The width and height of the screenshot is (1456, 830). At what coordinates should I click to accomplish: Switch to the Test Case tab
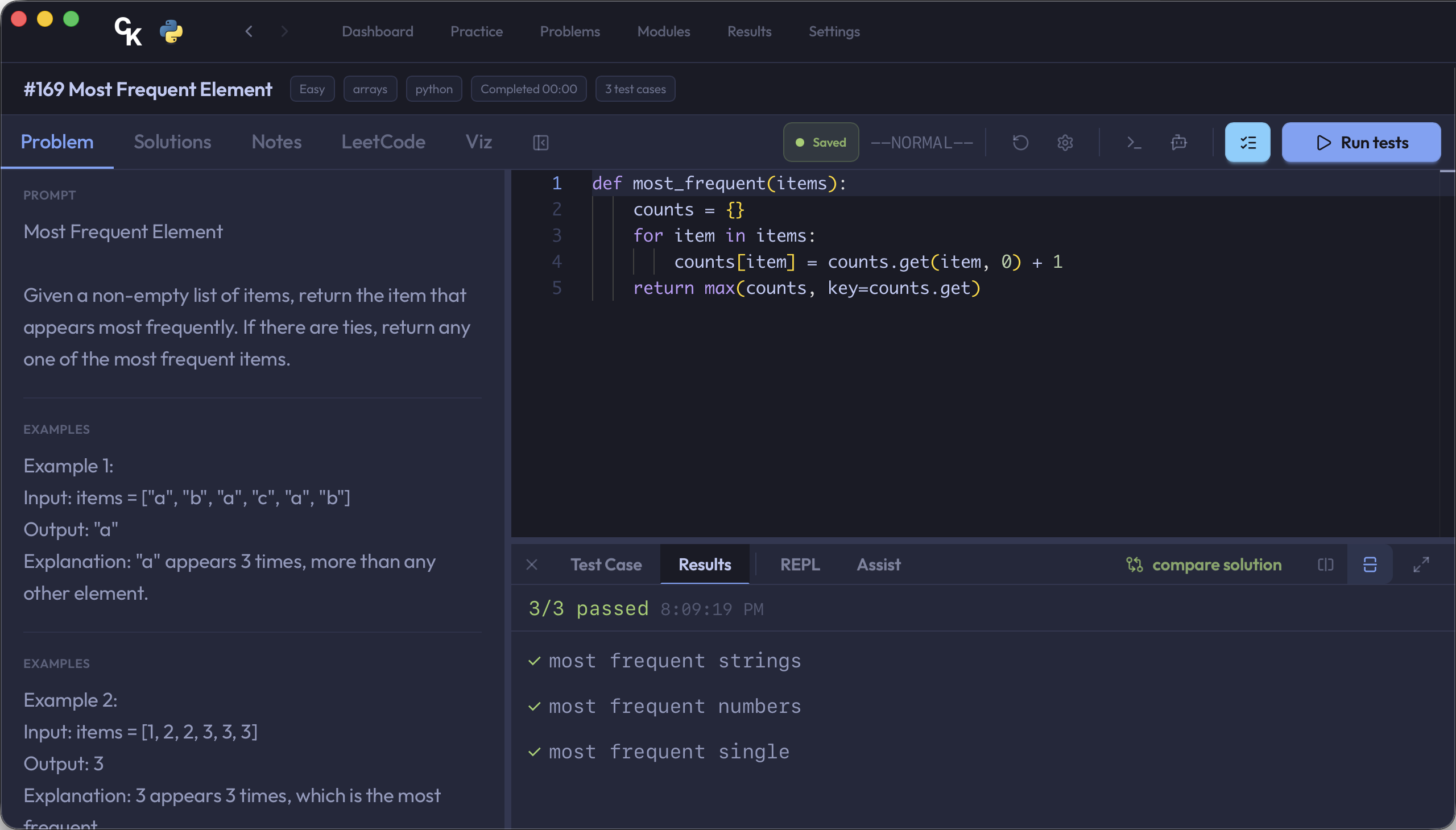(x=606, y=565)
